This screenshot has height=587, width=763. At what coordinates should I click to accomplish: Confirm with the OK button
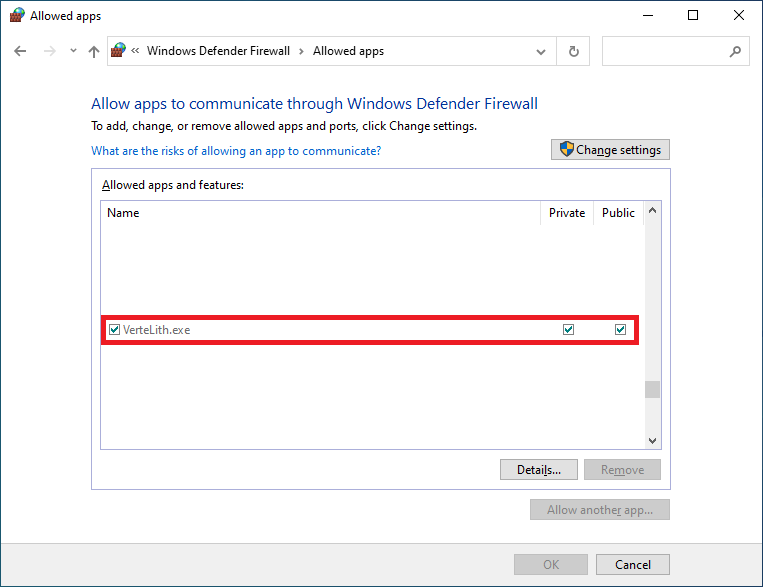click(551, 565)
